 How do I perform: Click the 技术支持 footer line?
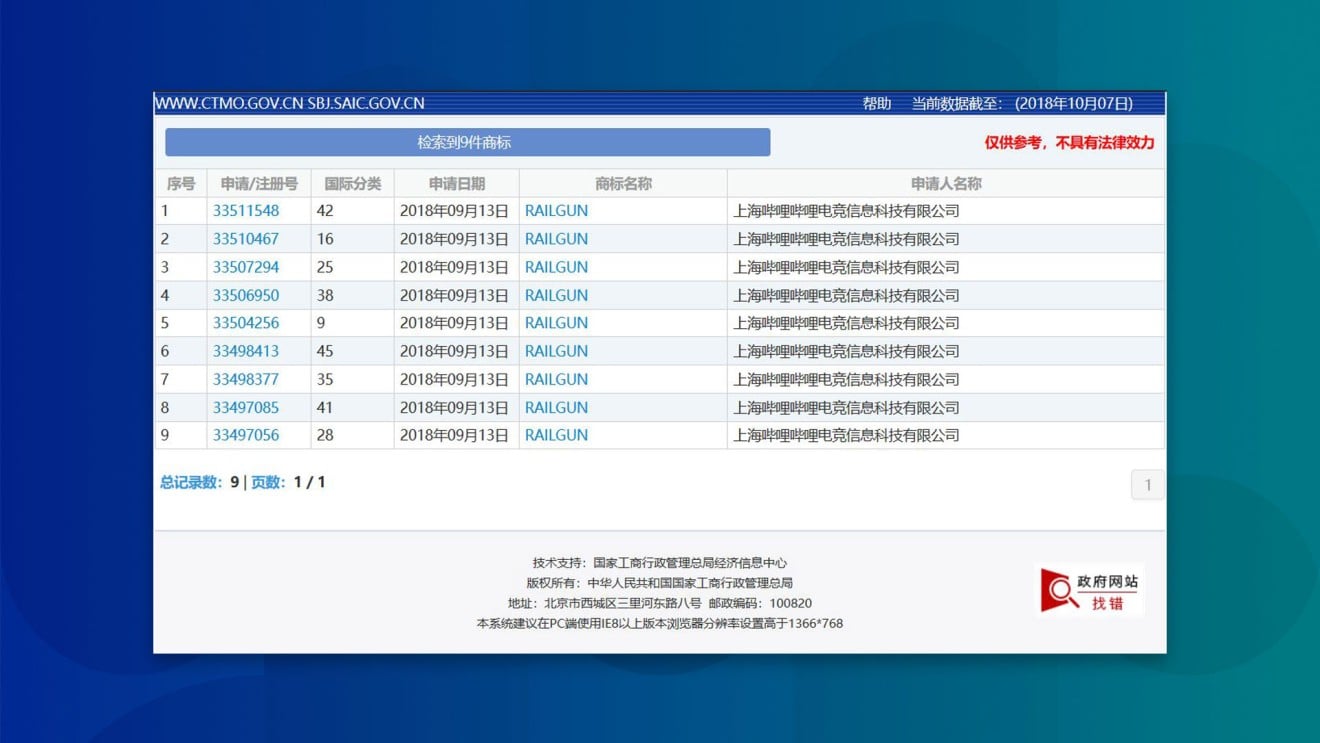660,563
